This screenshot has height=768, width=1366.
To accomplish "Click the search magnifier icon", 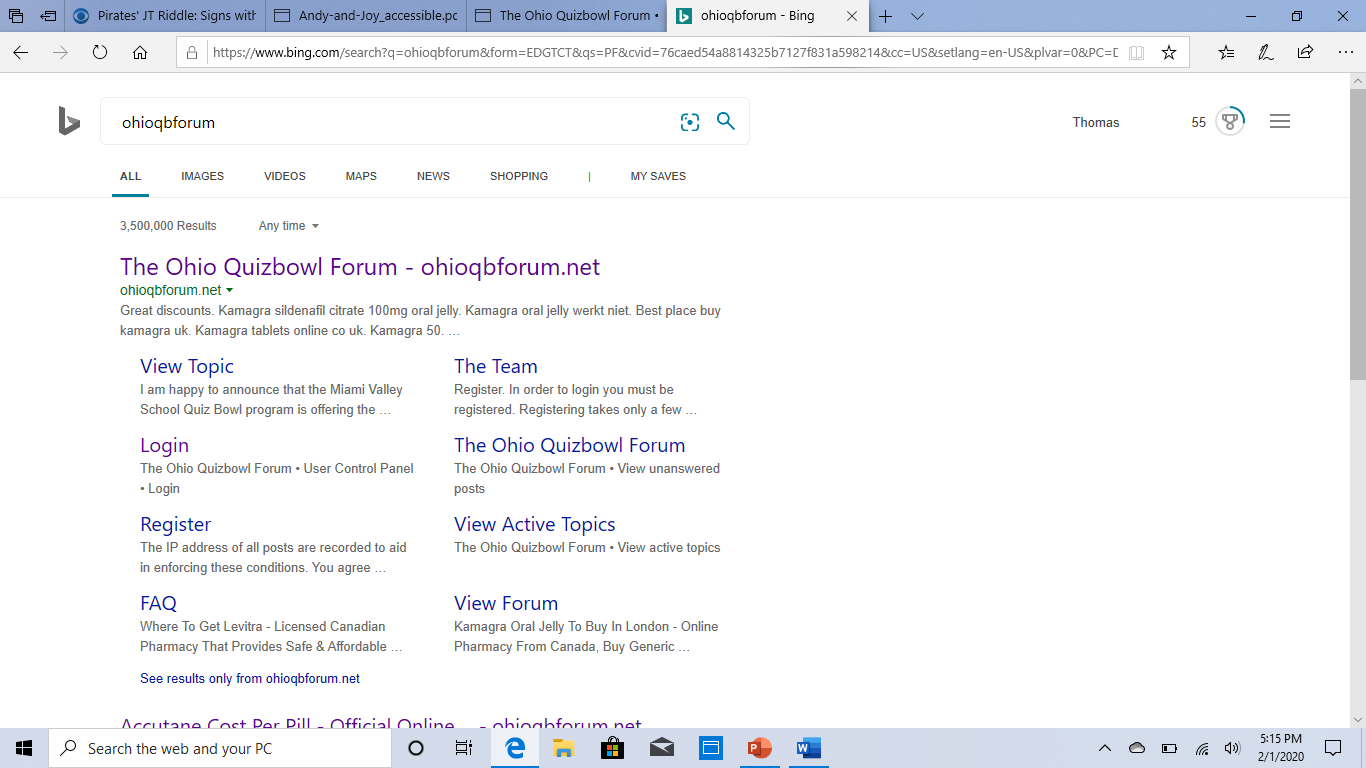I will [726, 121].
